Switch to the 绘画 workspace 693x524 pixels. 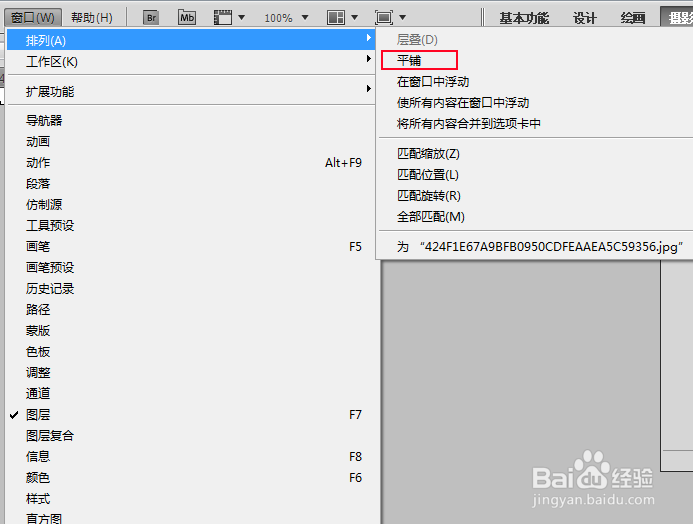(x=632, y=18)
